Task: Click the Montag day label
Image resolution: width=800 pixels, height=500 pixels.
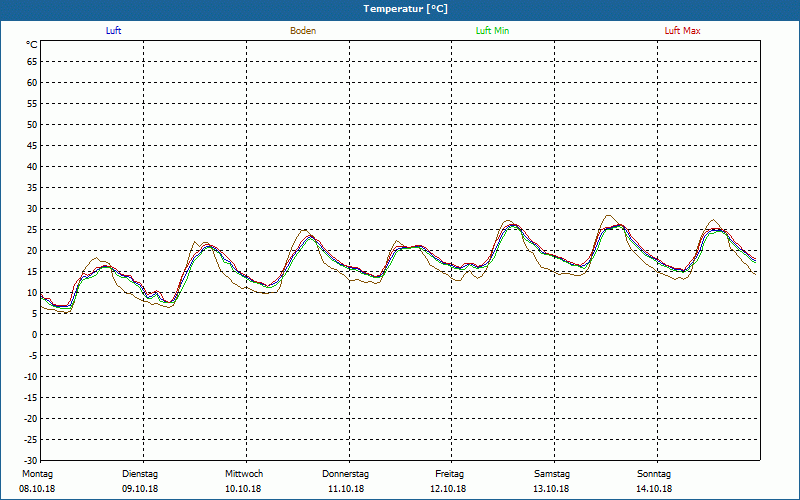Action: (37, 474)
